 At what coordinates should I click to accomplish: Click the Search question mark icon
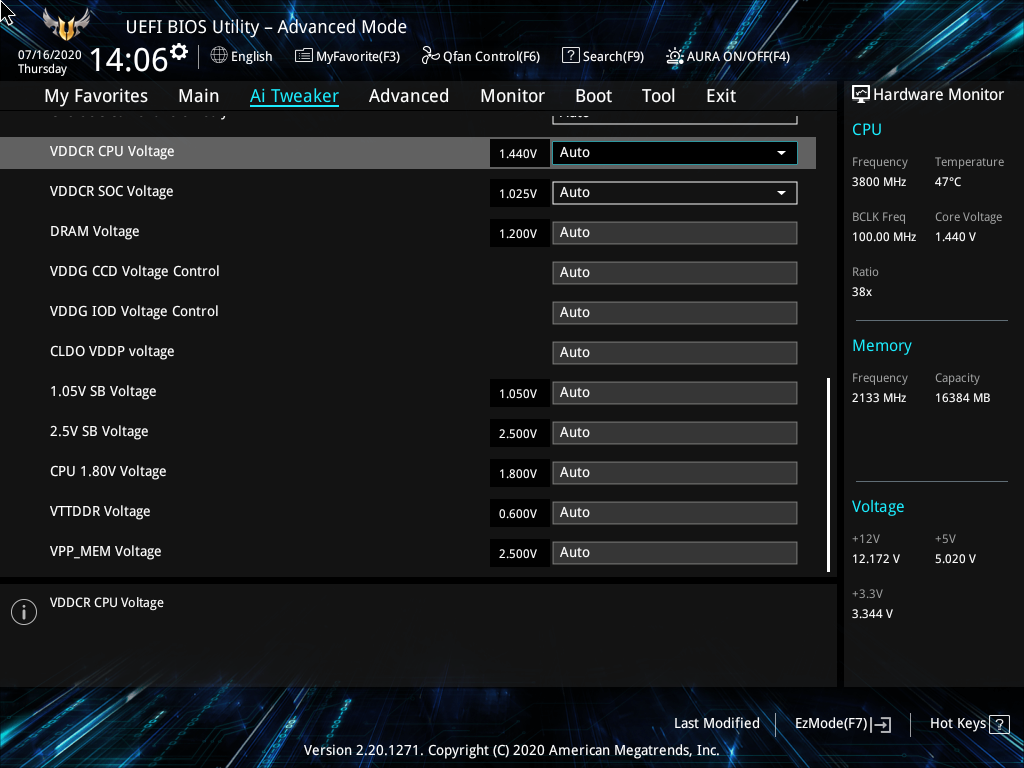570,56
